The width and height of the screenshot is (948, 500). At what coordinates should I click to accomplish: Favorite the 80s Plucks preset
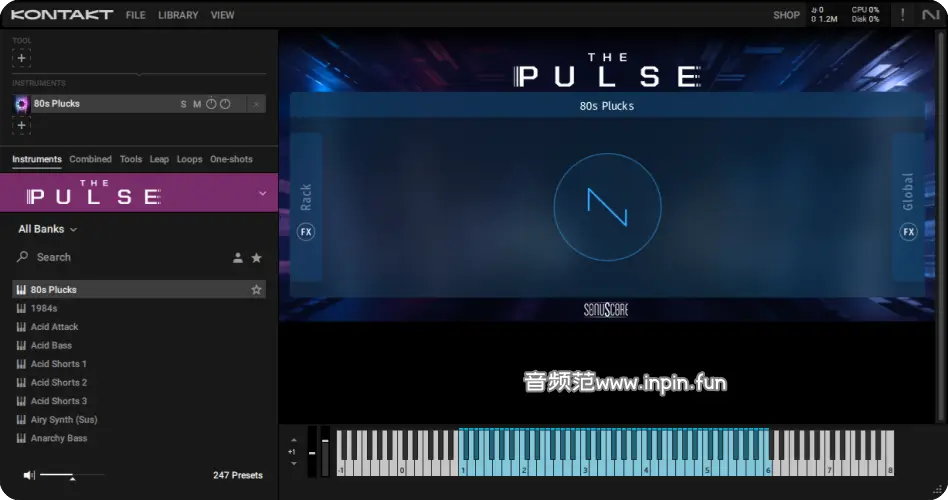coord(256,290)
